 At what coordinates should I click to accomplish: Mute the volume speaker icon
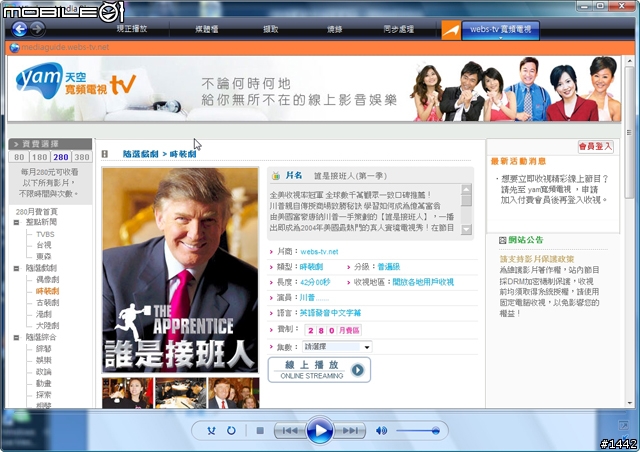(x=381, y=430)
